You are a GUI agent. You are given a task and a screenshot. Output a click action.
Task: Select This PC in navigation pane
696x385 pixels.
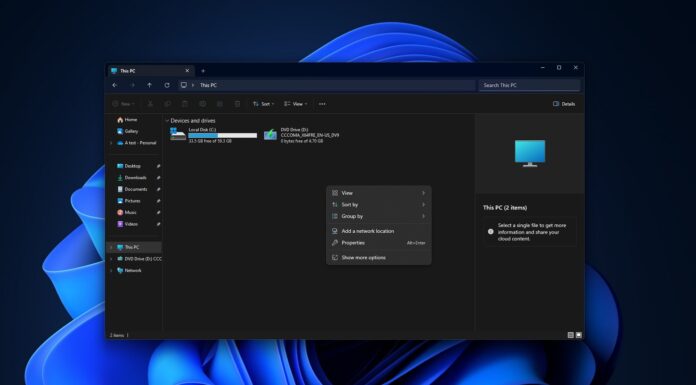[134, 247]
